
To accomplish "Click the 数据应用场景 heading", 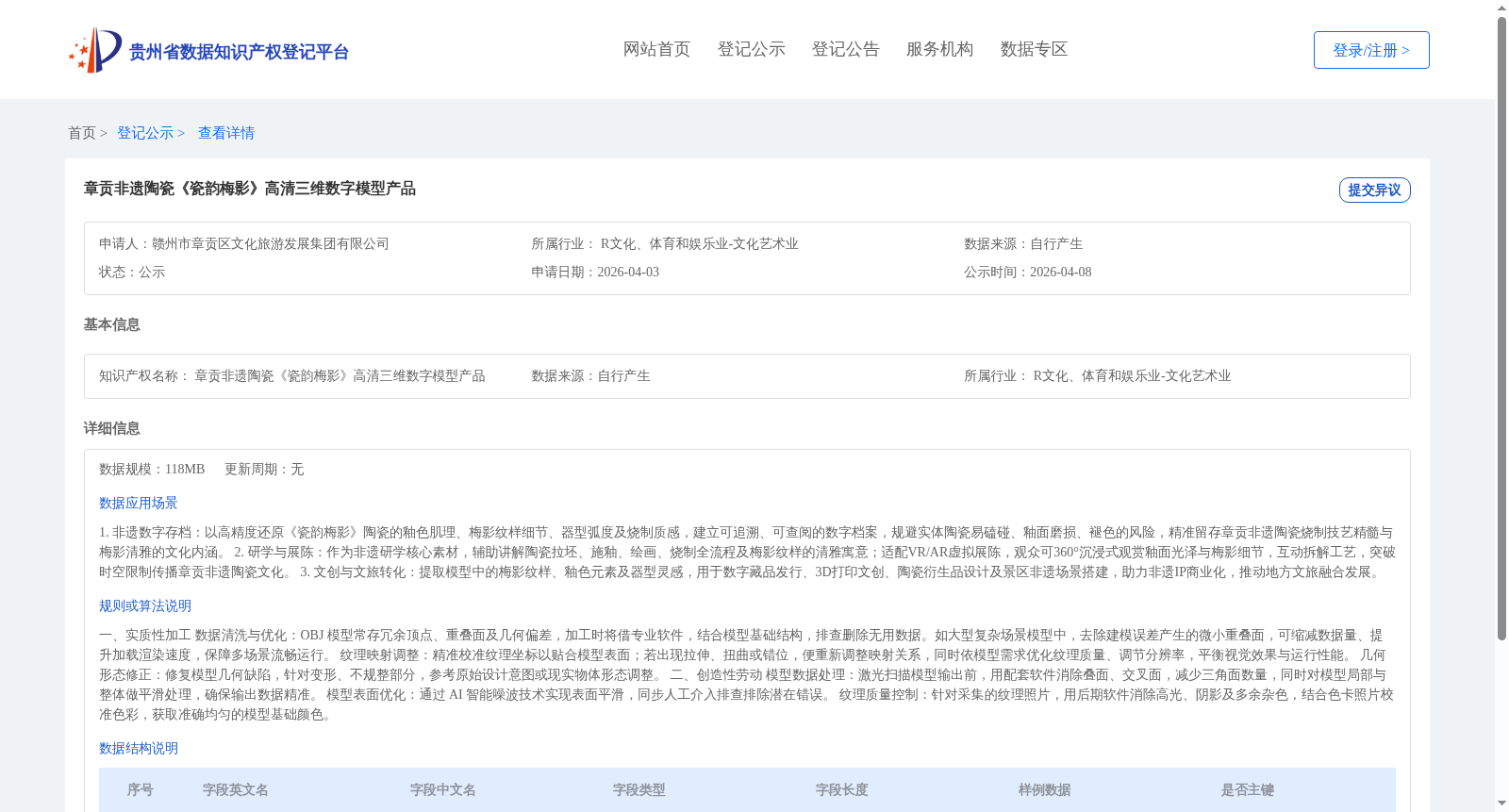I will 139,503.
